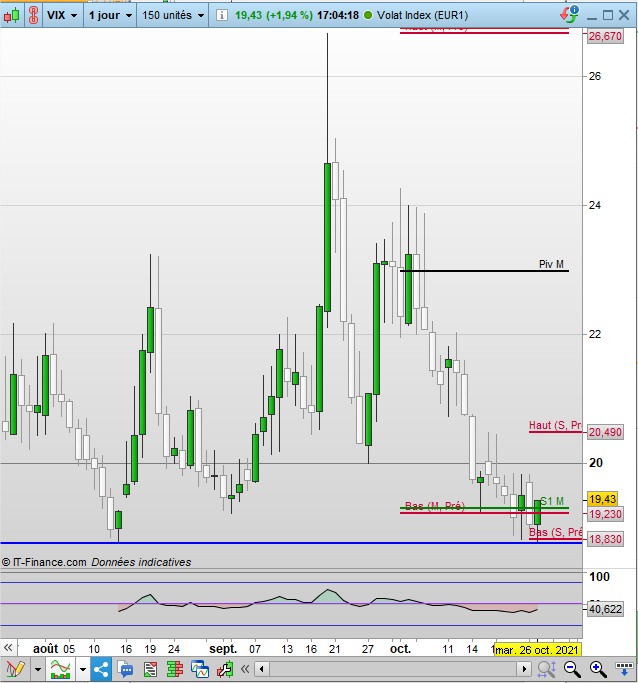The height and width of the screenshot is (683, 638).
Task: Click the Haut (S, Pr label
Action: click(555, 425)
